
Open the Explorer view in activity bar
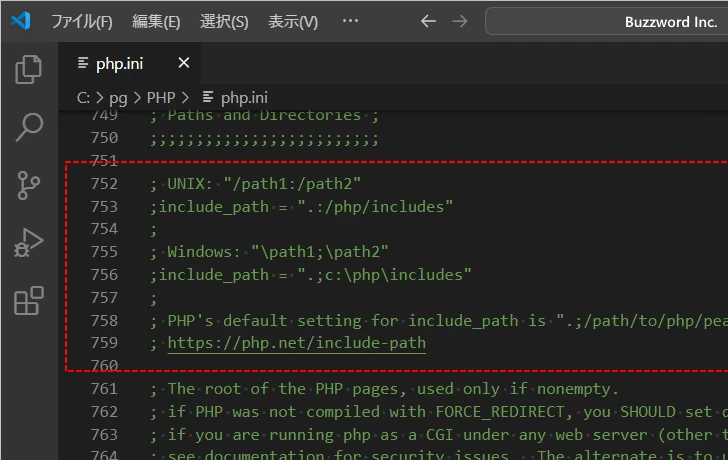28,70
